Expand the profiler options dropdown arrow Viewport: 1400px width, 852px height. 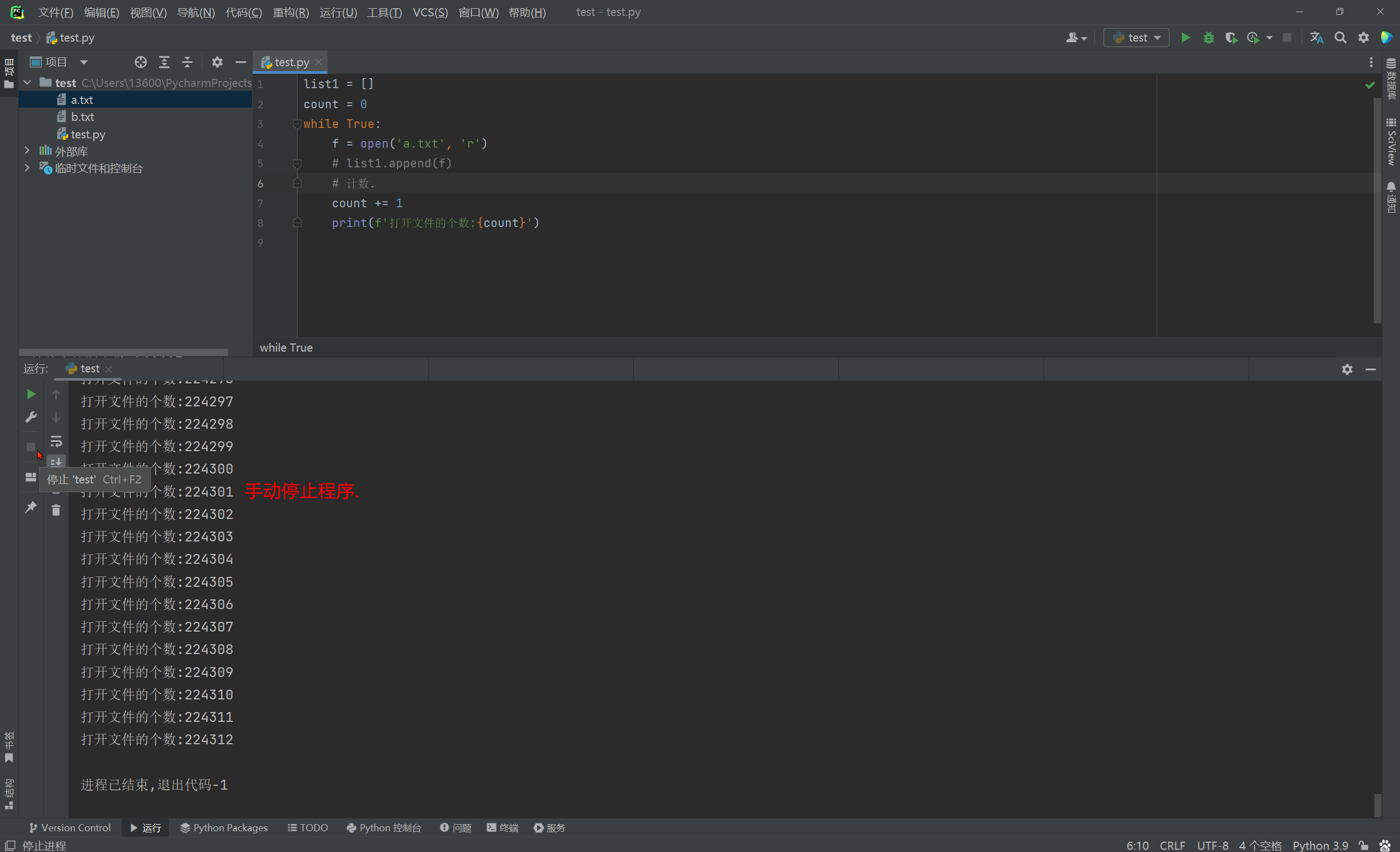point(1269,38)
